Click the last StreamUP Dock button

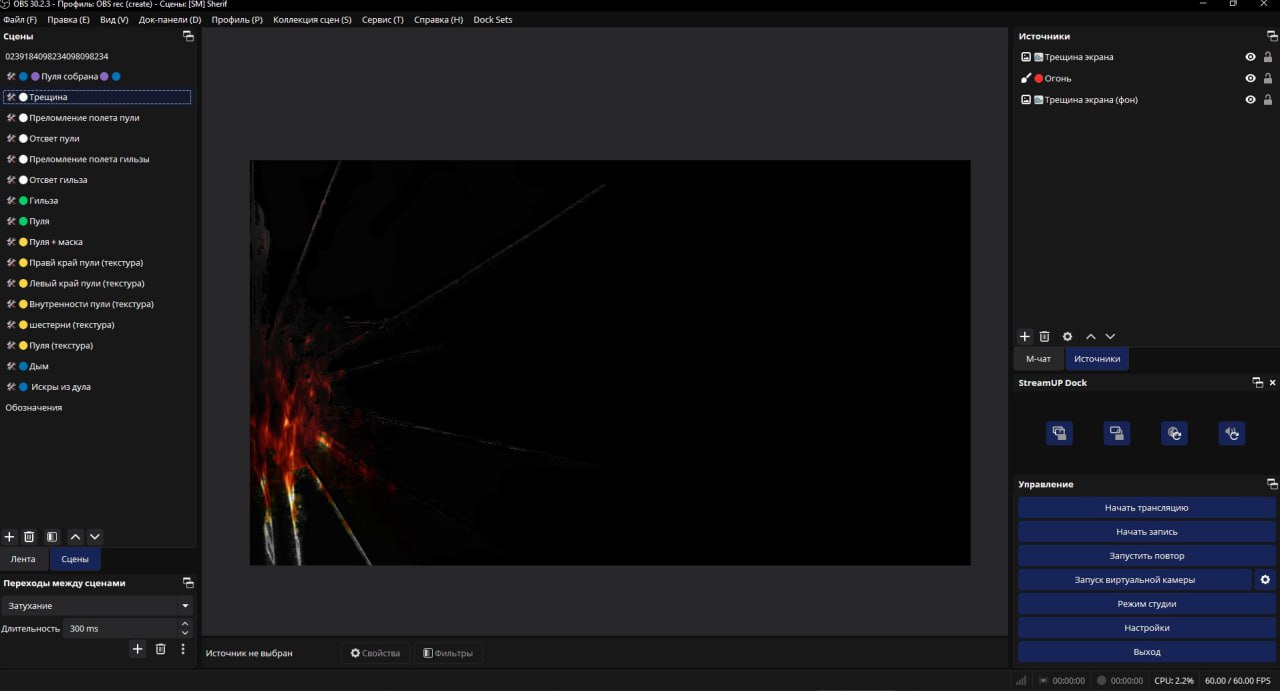(1231, 433)
